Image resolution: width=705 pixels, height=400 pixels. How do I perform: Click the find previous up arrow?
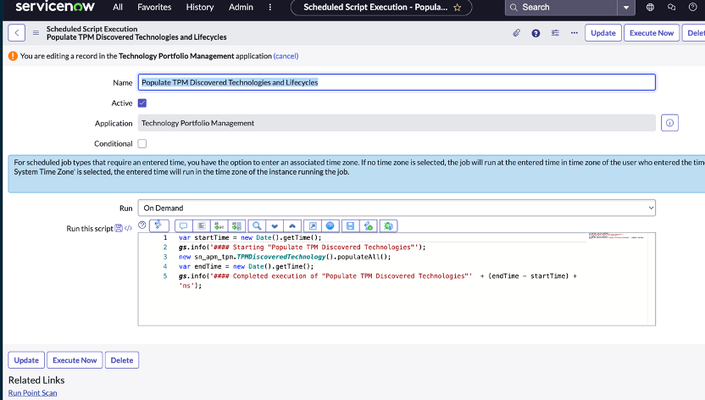[292, 226]
